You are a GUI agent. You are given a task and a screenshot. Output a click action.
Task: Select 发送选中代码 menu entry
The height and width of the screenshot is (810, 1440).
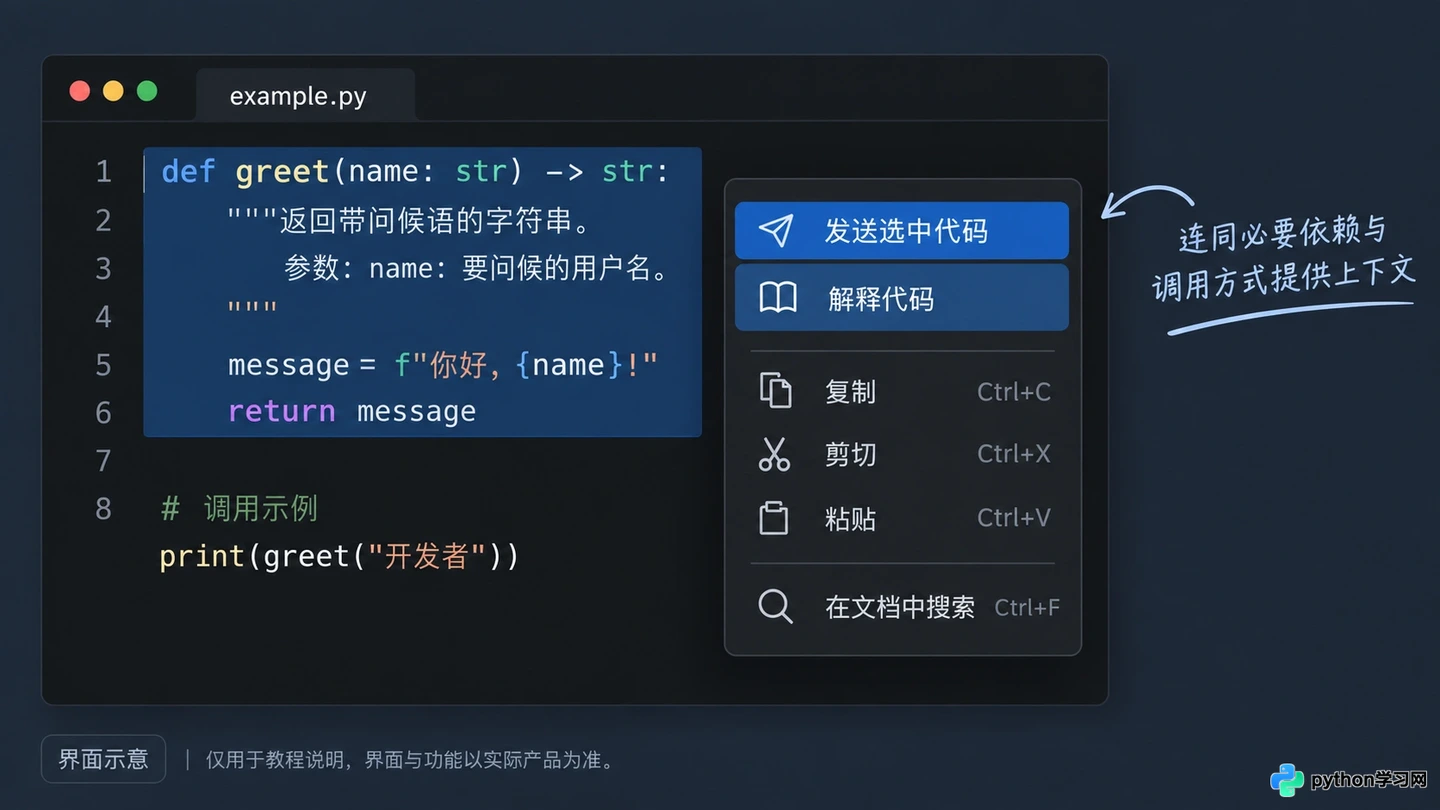tap(902, 231)
